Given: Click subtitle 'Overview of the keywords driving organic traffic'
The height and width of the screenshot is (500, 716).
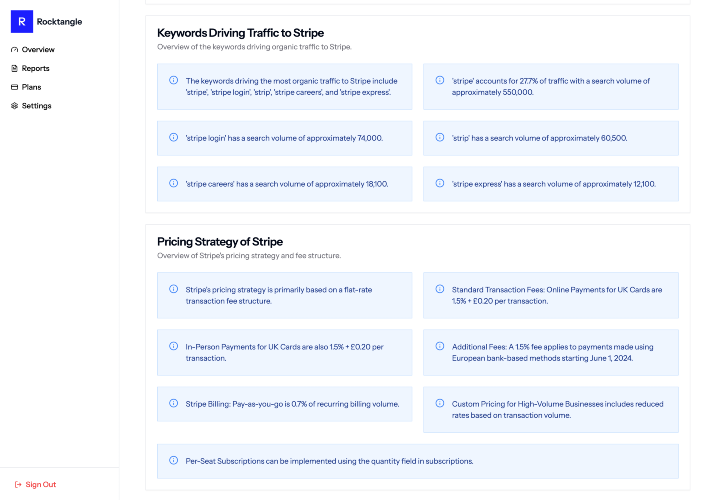Looking at the screenshot, I should point(254,47).
